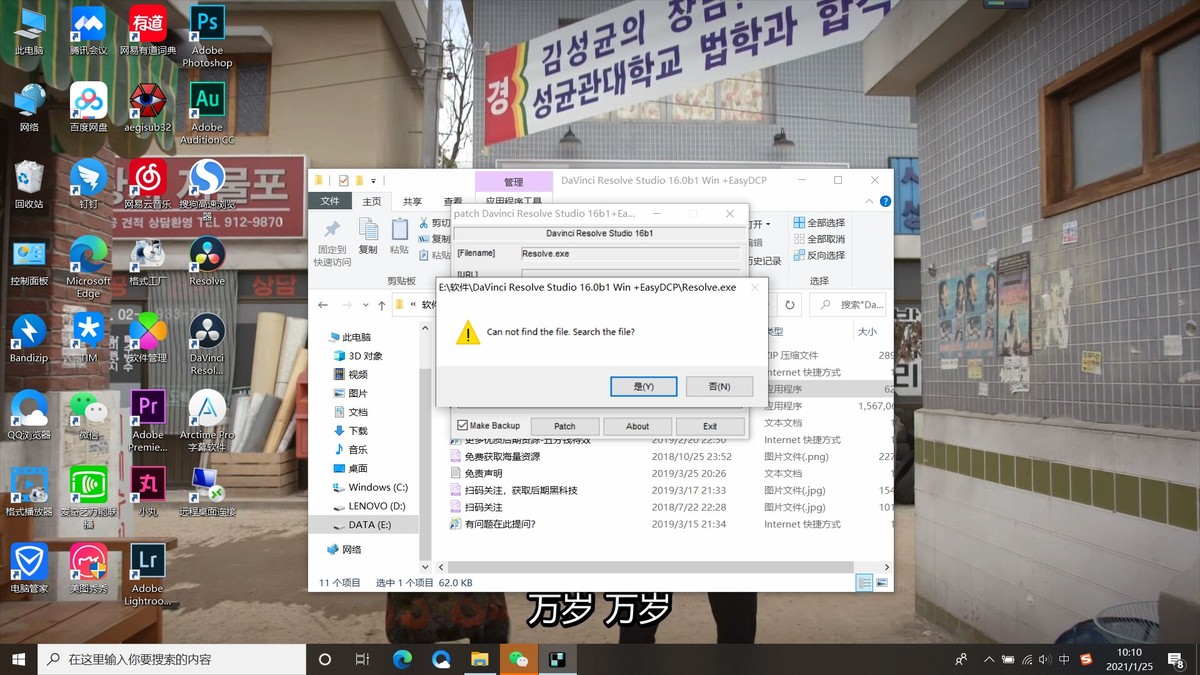Open the About button in patcher window
This screenshot has width=1200, height=675.
pyautogui.click(x=637, y=426)
